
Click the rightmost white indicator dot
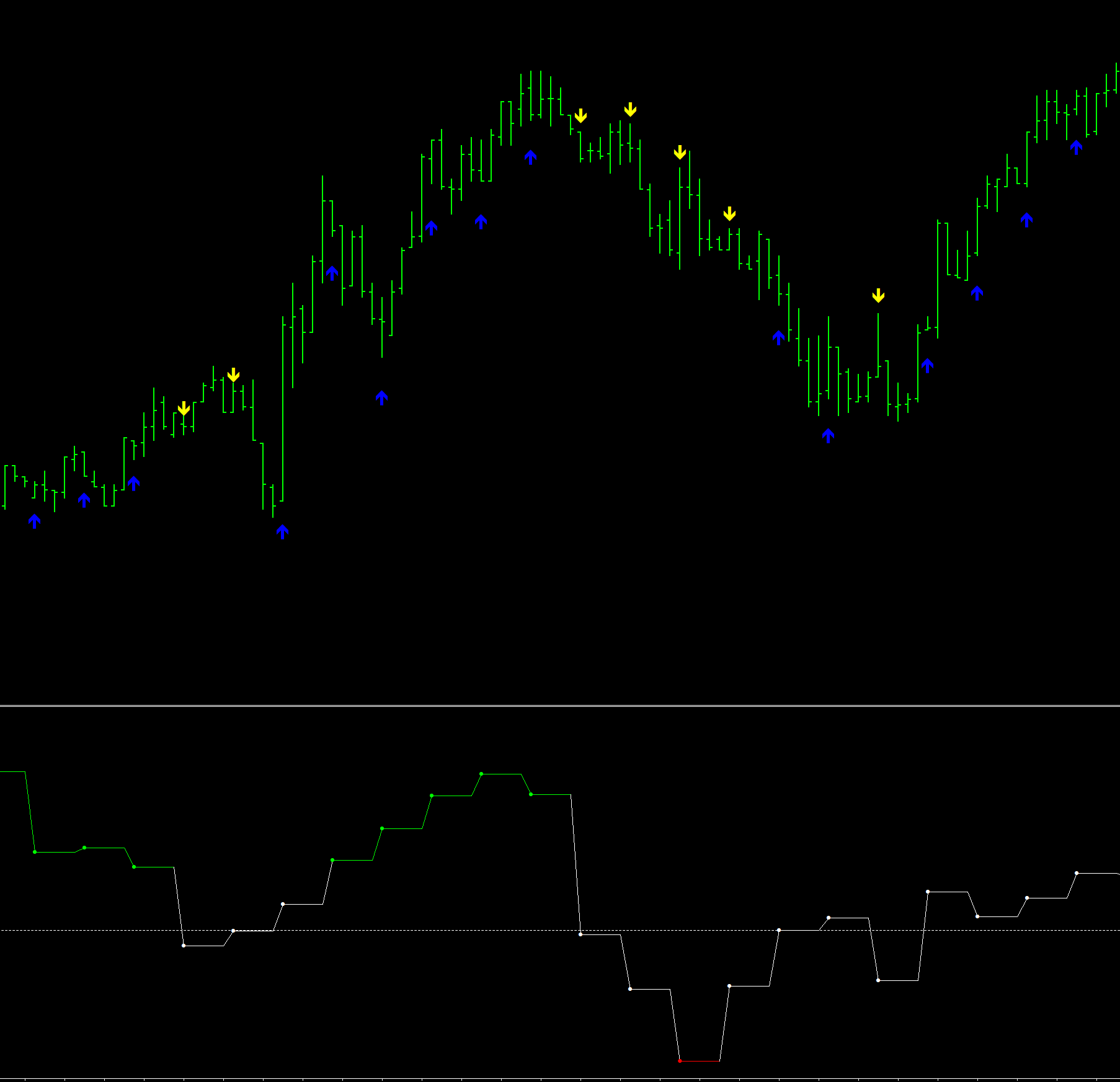tap(1077, 873)
